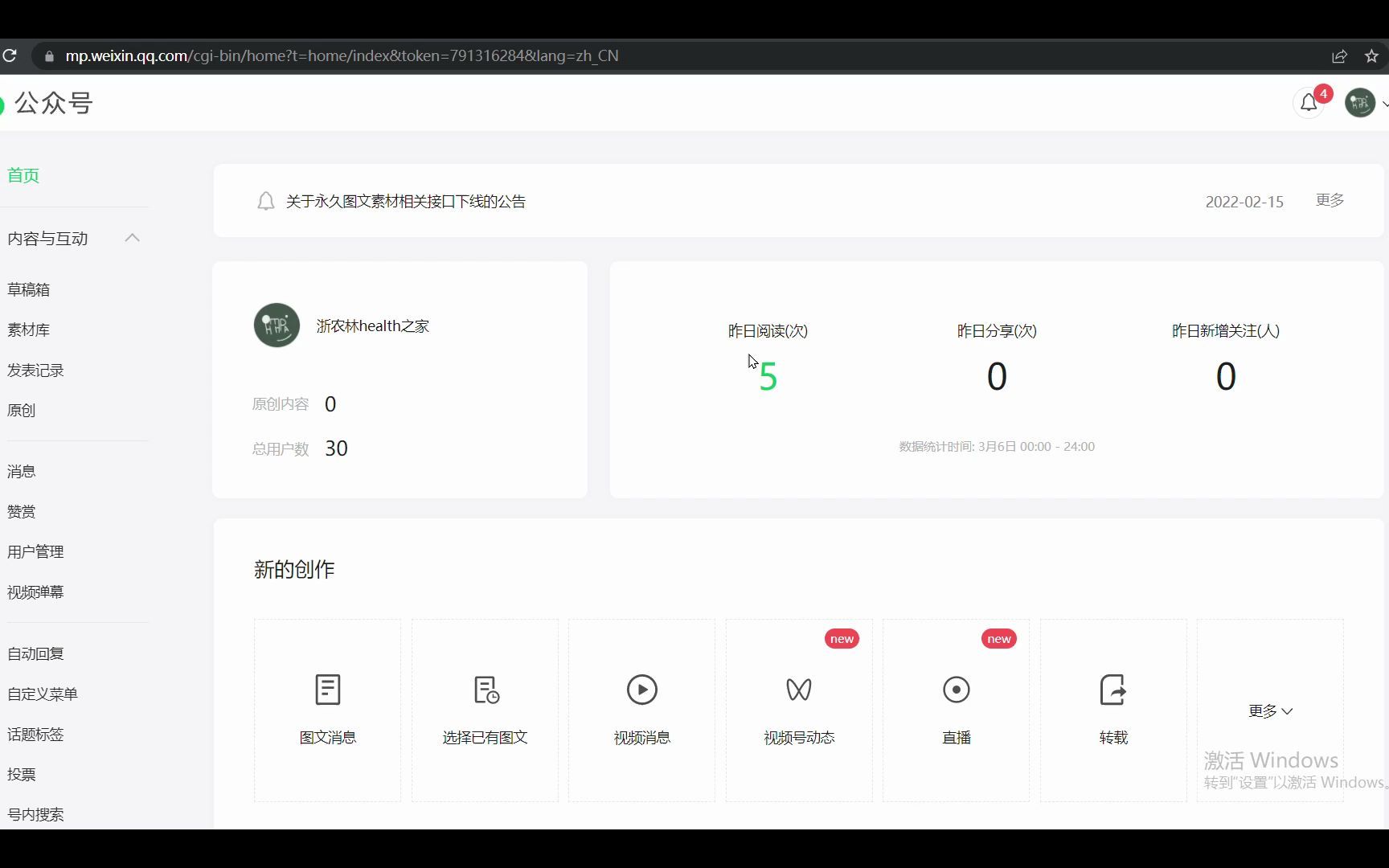Click the 更多 announcements link
This screenshot has width=1389, height=868.
click(1328, 200)
